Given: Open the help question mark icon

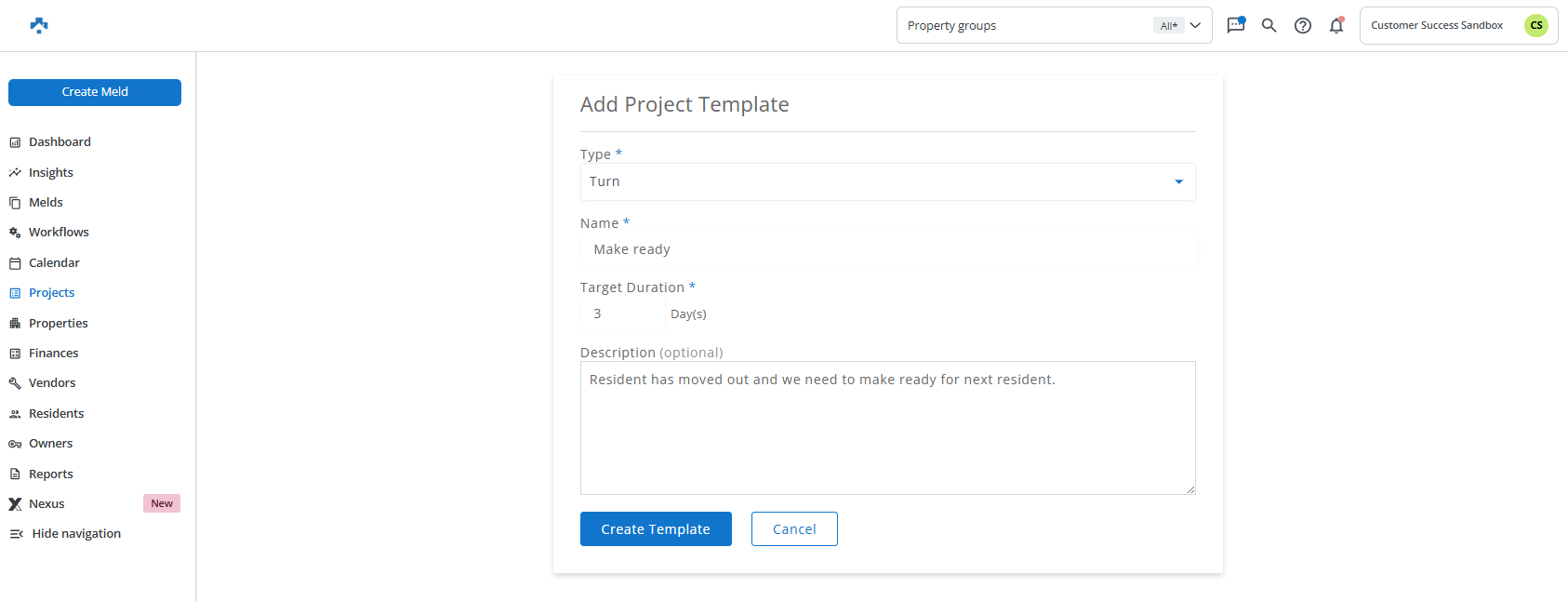Looking at the screenshot, I should click(1302, 25).
